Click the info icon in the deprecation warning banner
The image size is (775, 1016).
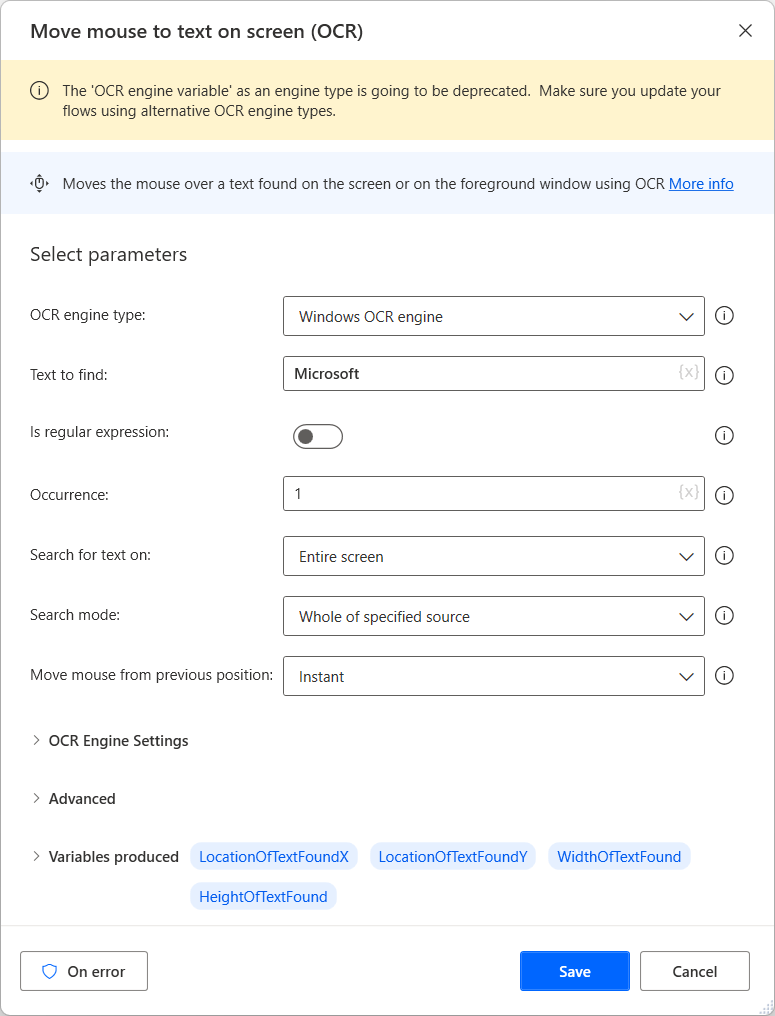coord(39,90)
